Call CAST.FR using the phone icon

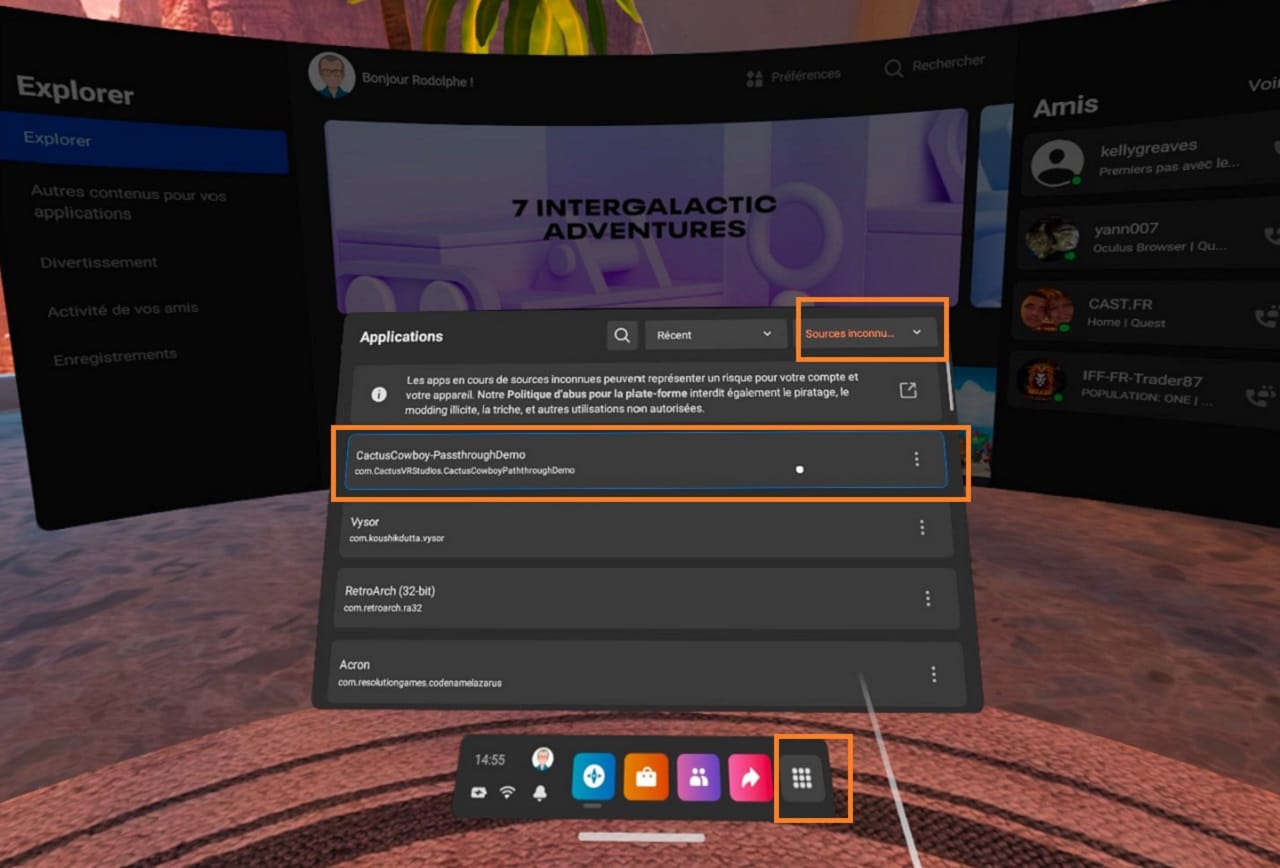[1268, 318]
